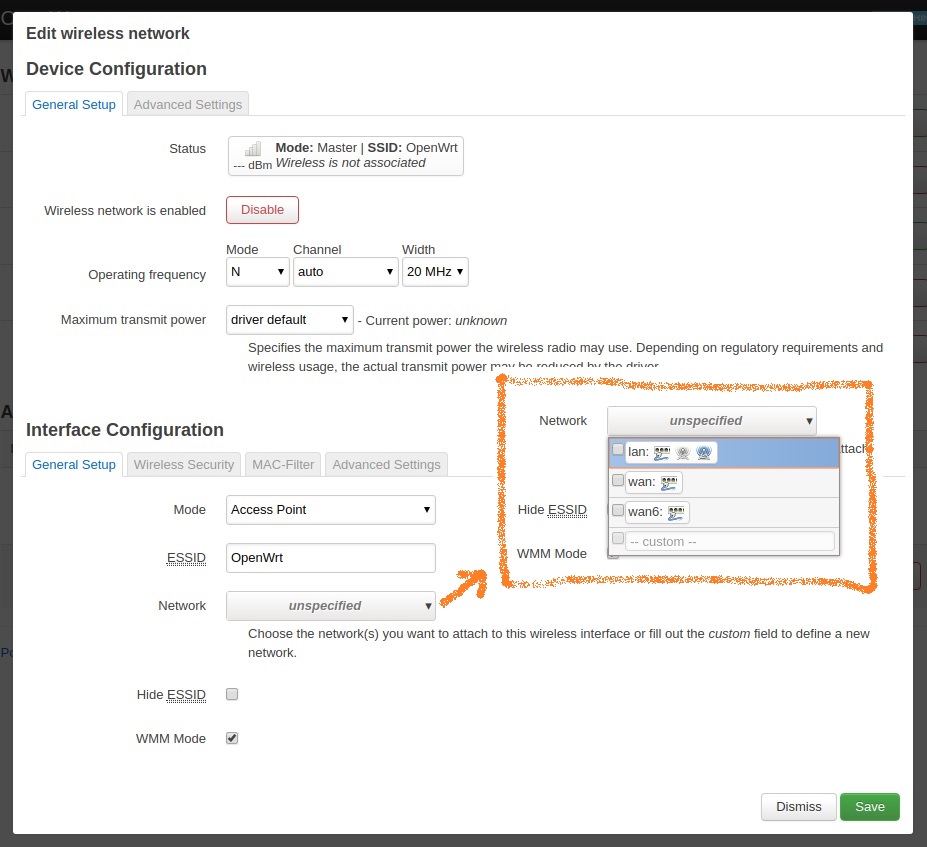
Task: Check the lan network checkbox
Action: pos(618,450)
